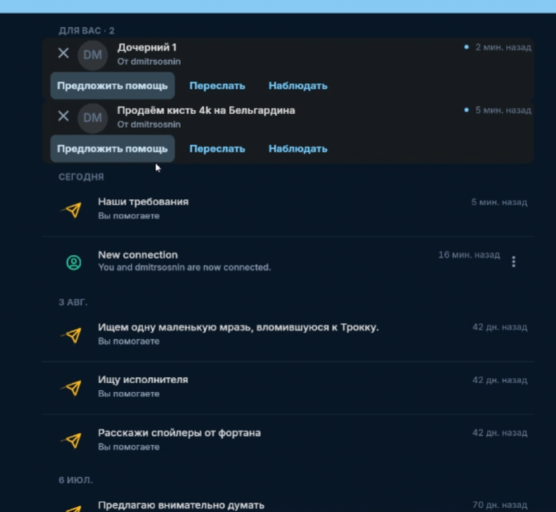Image resolution: width=556 pixels, height=512 pixels.
Task: Open the New connection notification
Action: point(288,262)
